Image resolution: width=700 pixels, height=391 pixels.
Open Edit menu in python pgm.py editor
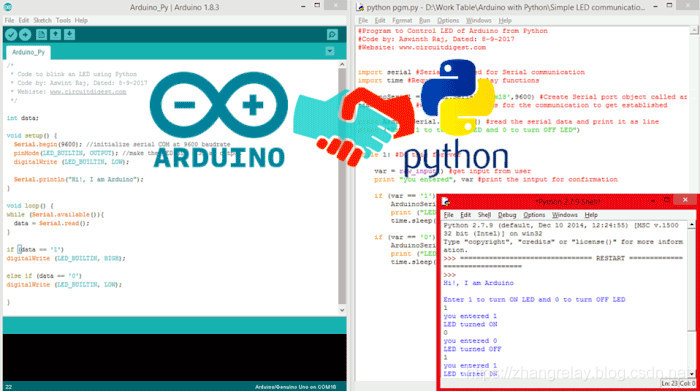380,21
